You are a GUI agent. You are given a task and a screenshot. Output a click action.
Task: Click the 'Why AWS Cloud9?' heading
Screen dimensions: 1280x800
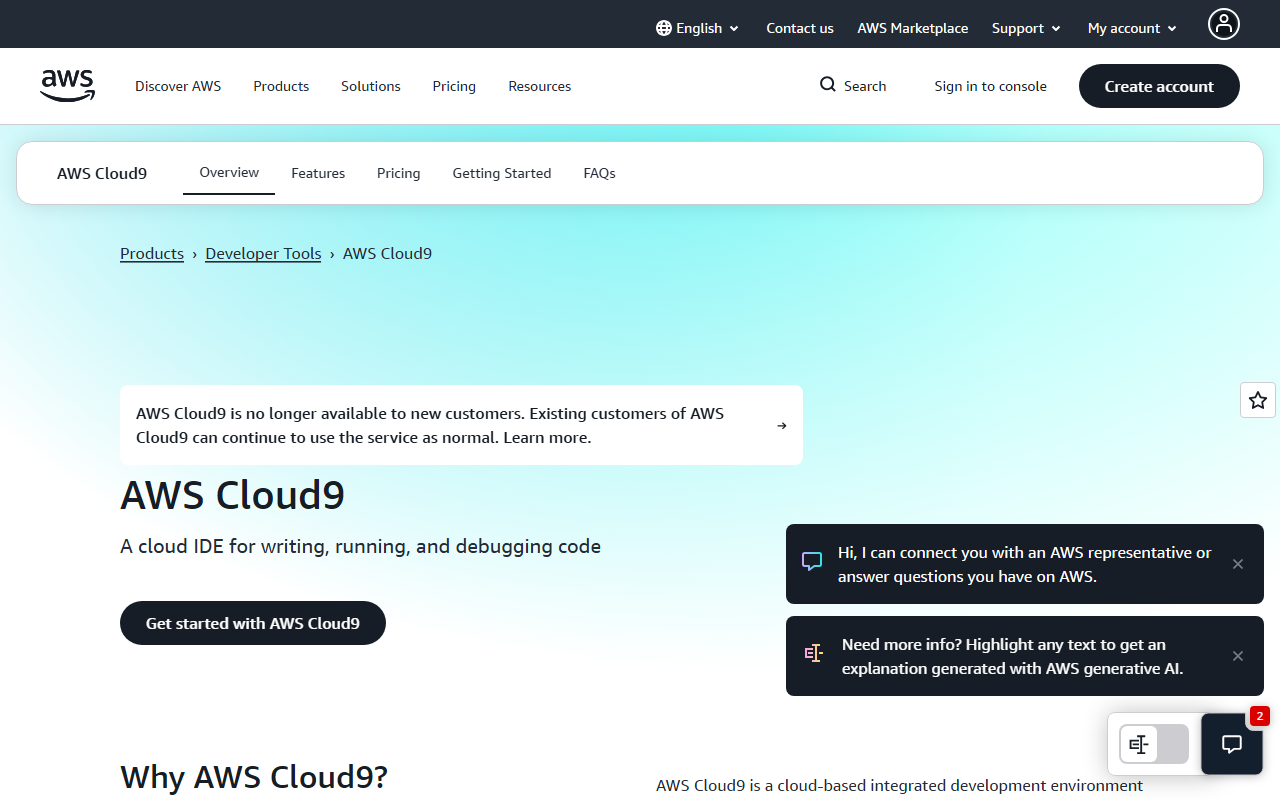(x=254, y=777)
